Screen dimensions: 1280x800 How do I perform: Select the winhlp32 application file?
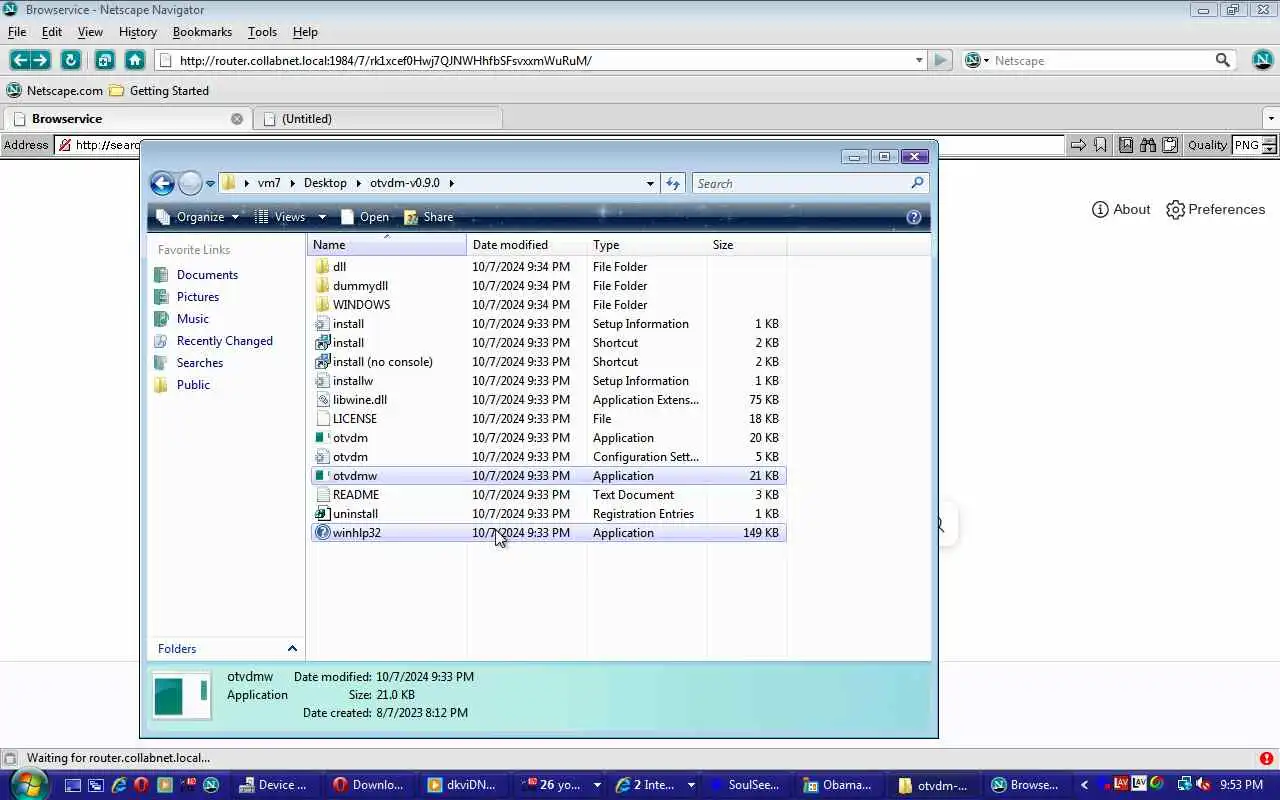548,533
